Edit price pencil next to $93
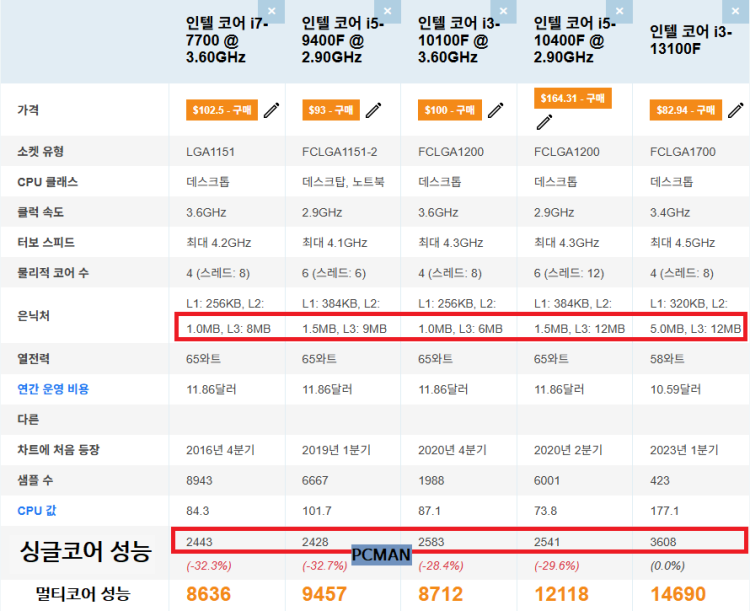Viewport: 750px width, 611px height. point(373,110)
